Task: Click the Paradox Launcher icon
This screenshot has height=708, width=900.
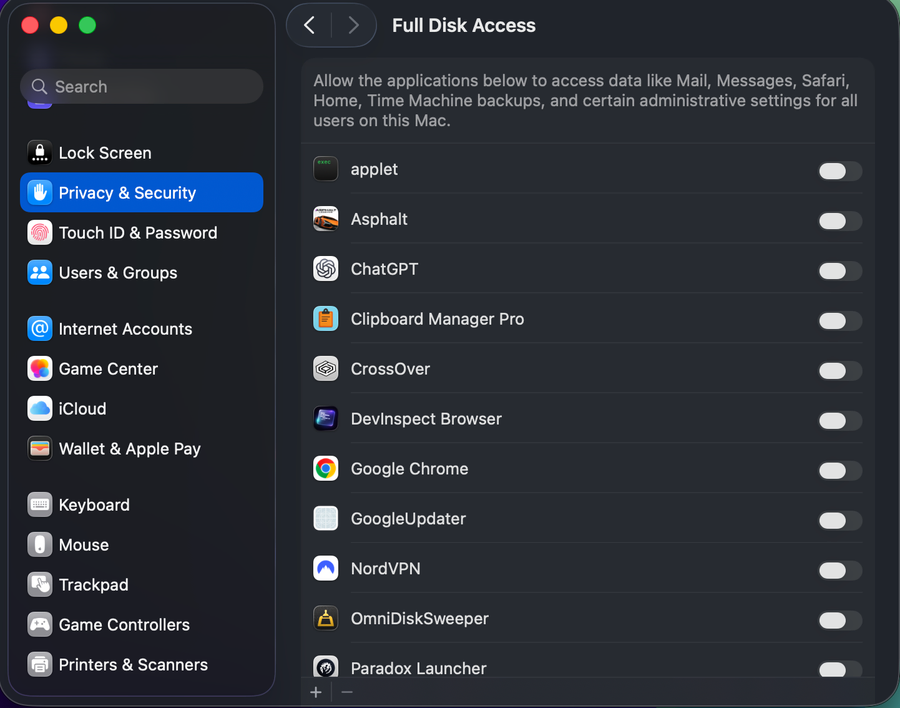Action: pos(325,666)
